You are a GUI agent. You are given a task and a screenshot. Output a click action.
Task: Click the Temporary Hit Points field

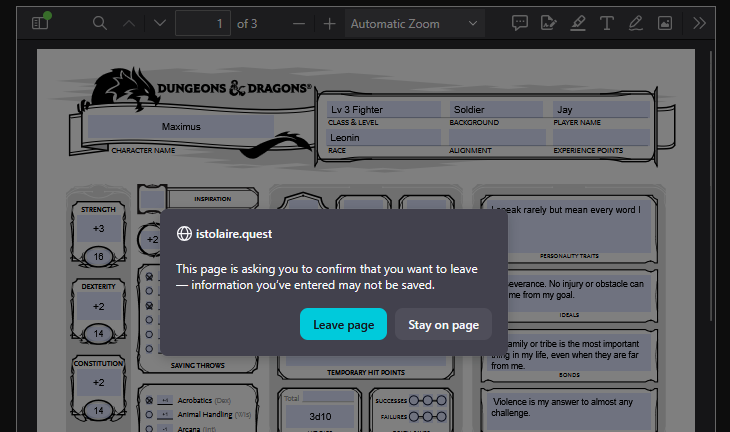[366, 361]
